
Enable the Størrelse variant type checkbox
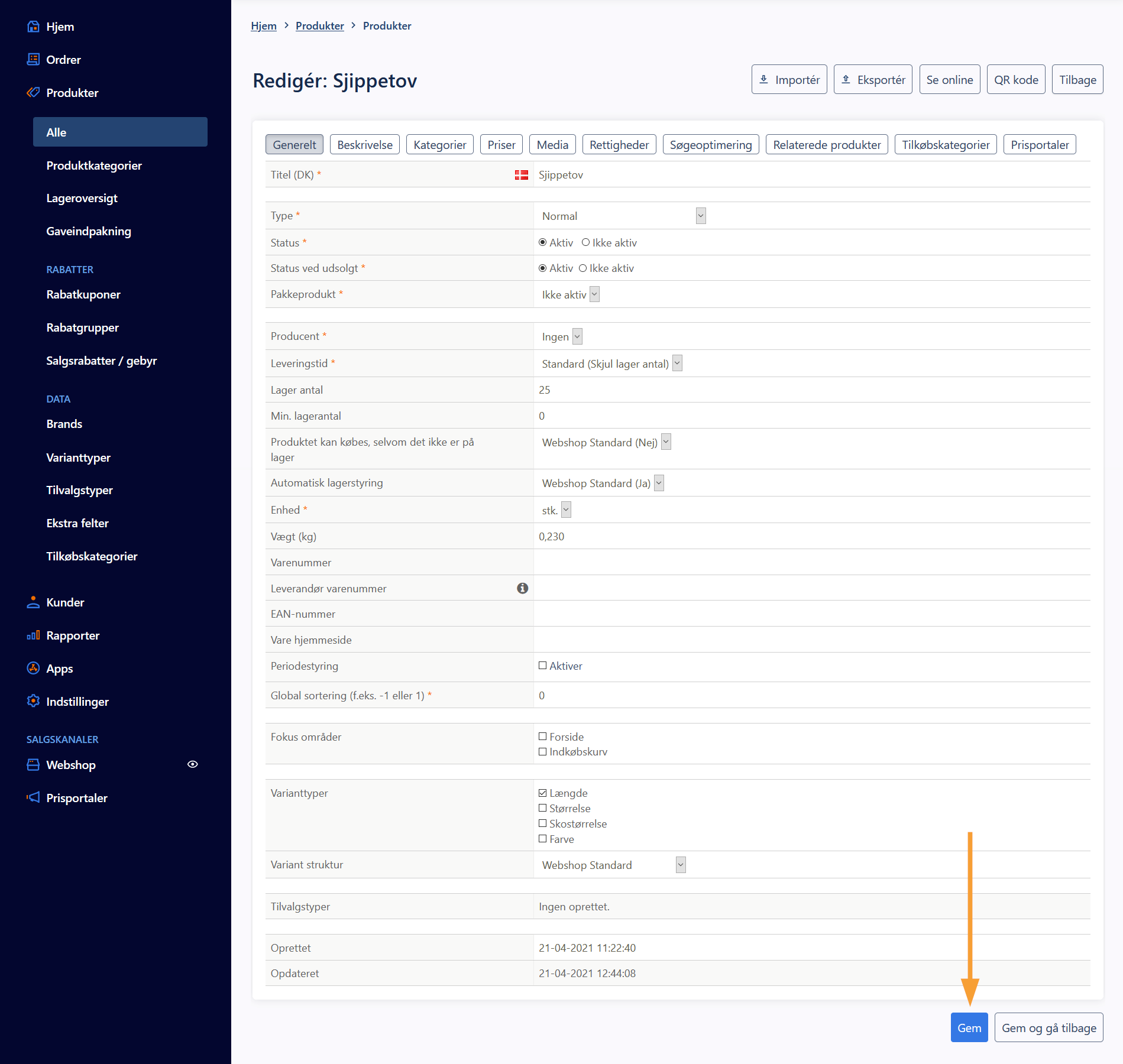[542, 808]
